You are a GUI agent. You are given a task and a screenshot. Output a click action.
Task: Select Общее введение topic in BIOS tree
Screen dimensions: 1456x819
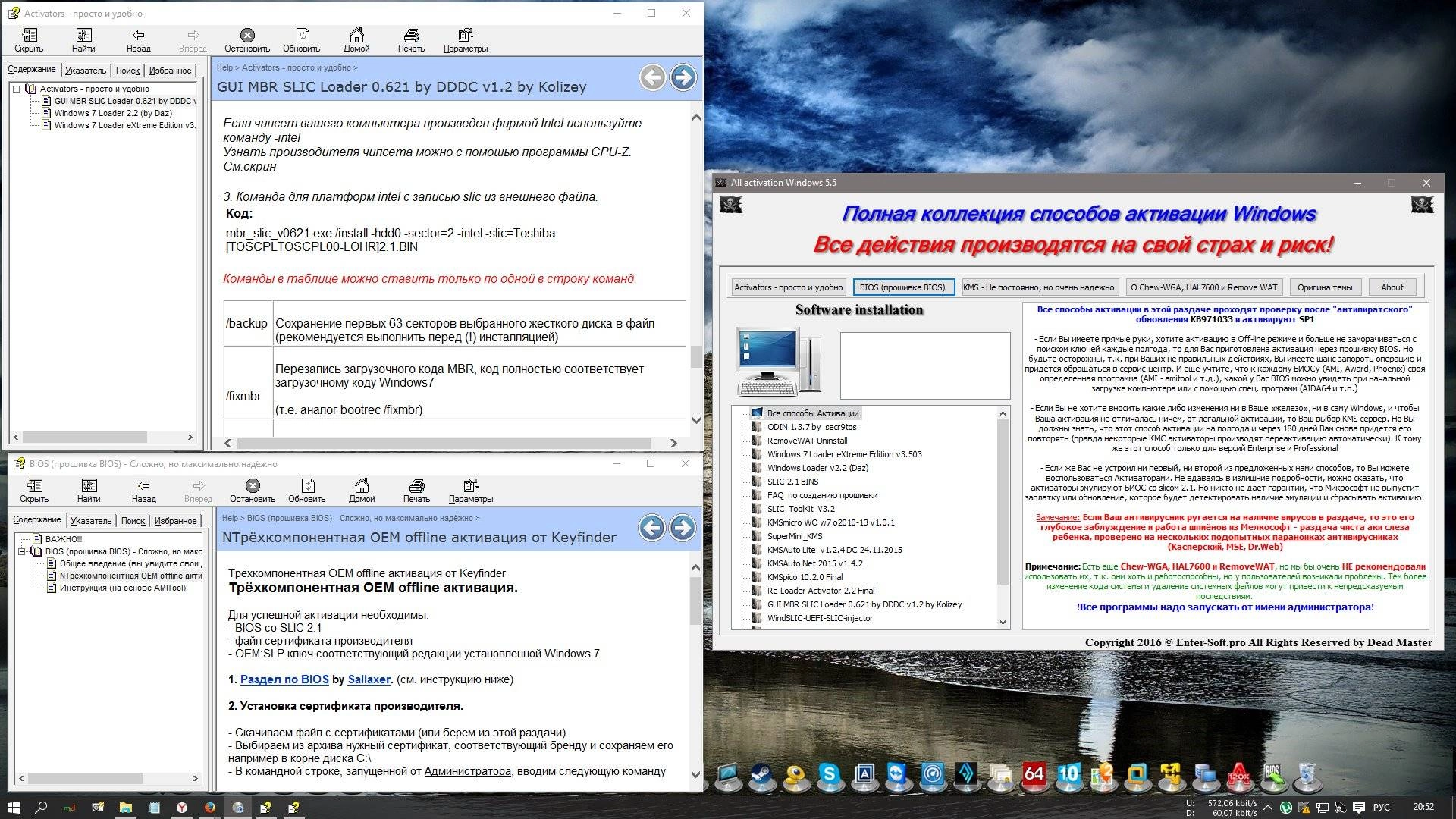click(x=130, y=563)
